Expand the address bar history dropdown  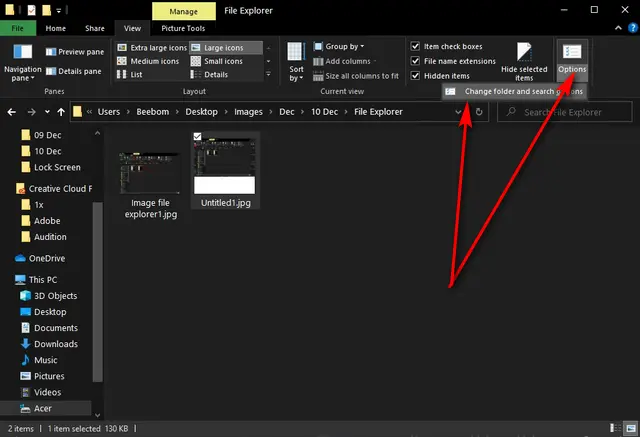click(458, 112)
